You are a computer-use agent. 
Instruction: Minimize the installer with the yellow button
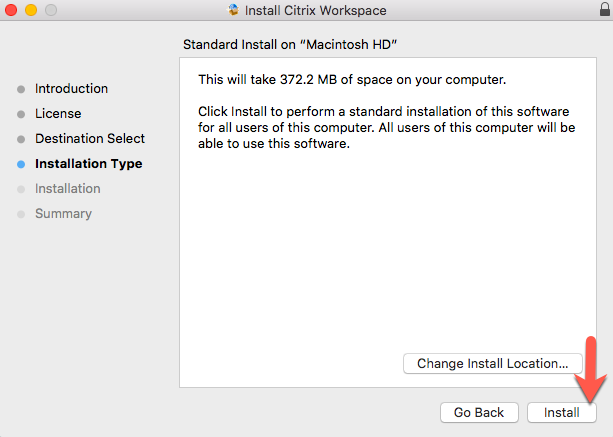[x=31, y=11]
